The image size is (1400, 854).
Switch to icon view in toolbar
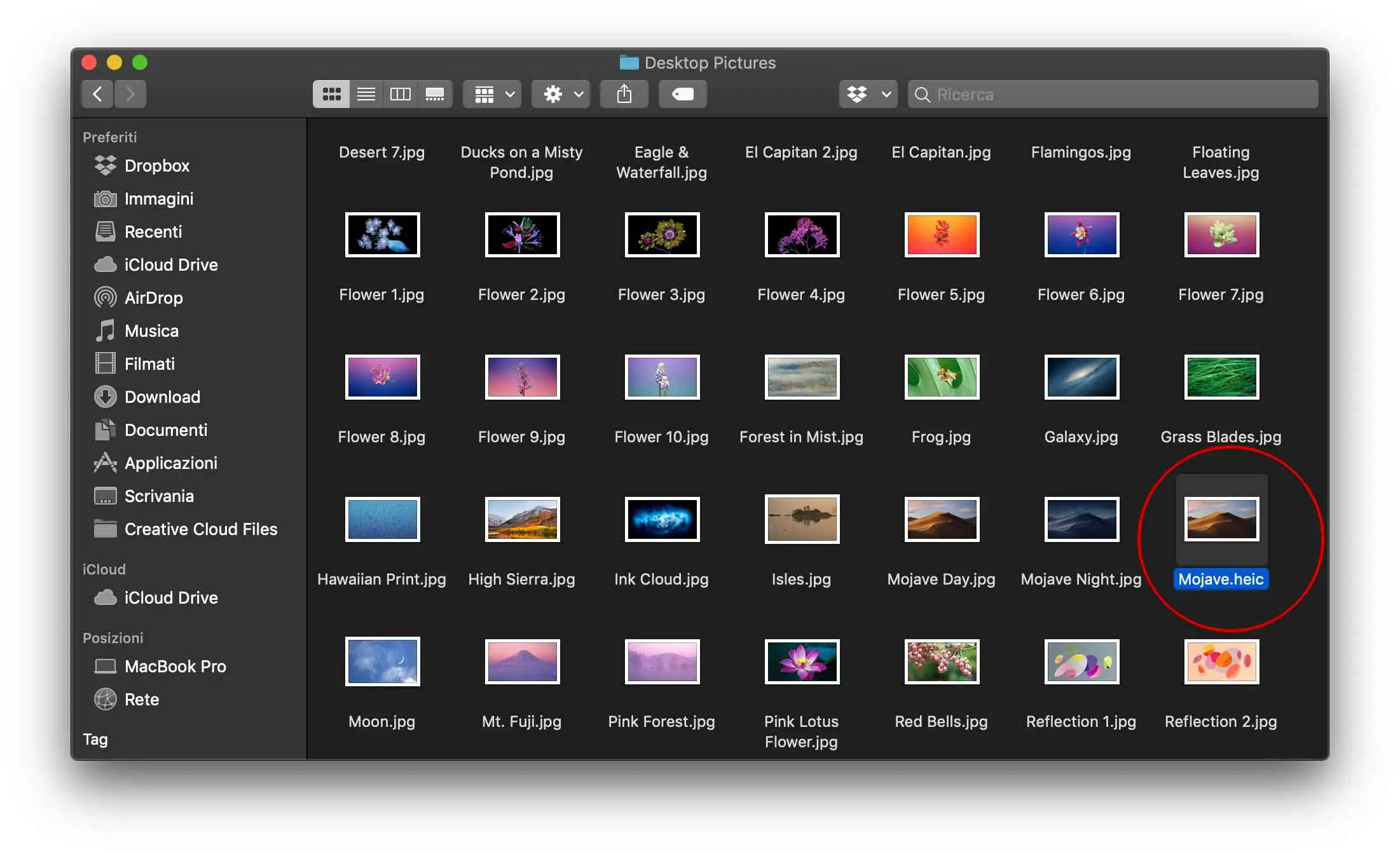(x=331, y=93)
